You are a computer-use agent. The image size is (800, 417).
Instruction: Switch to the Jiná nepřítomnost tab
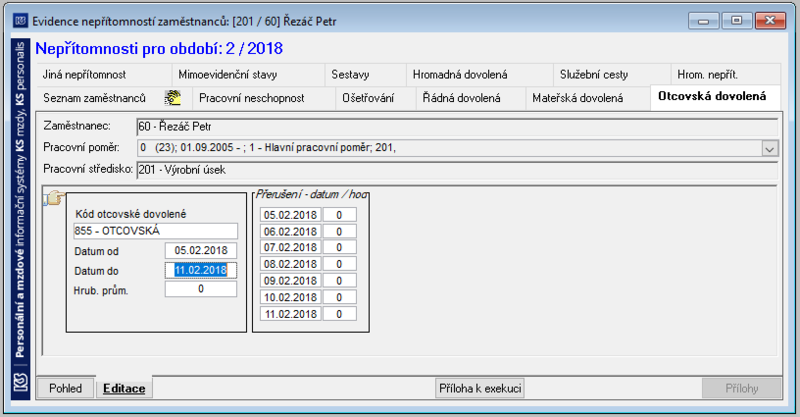(104, 75)
